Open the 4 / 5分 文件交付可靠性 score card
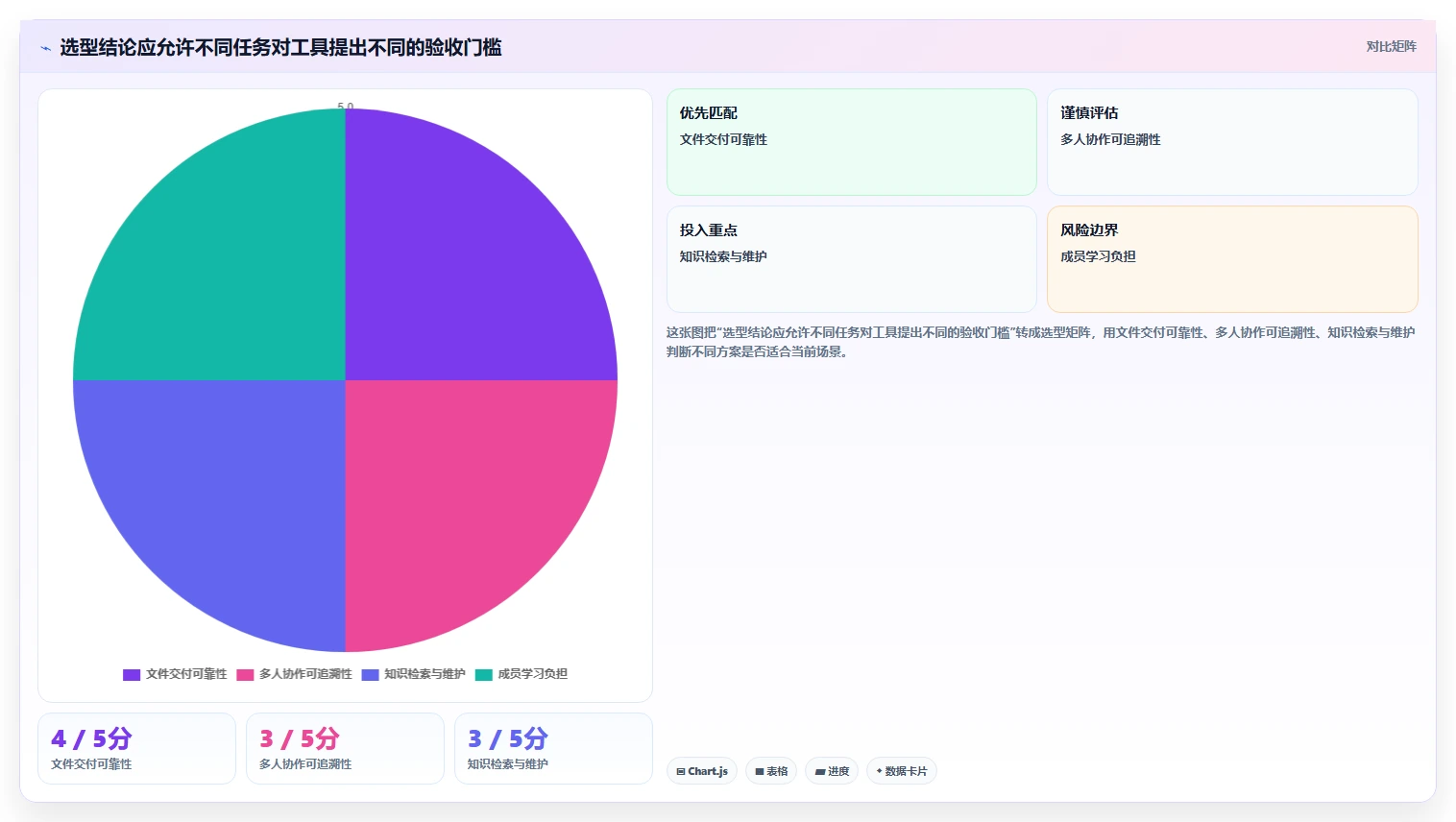The height and width of the screenshot is (822, 1456). click(137, 748)
